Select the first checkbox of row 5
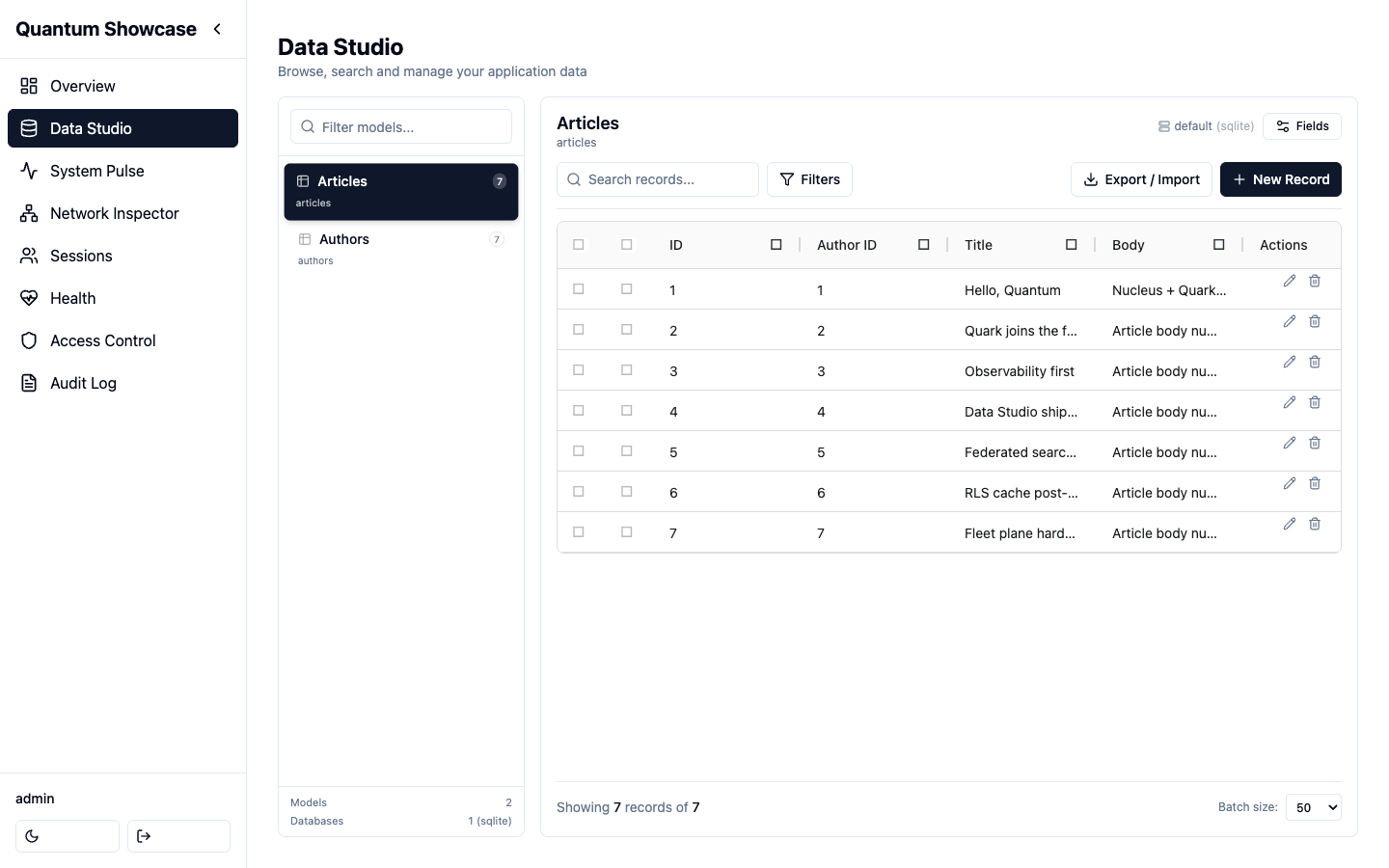Screen dimensions: 1389x868 click(579, 451)
